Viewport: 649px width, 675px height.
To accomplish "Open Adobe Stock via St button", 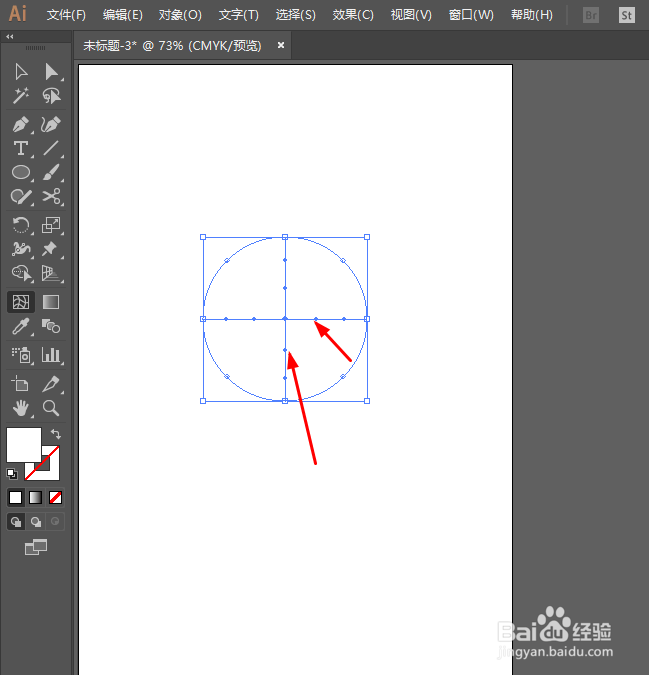I will [x=627, y=15].
